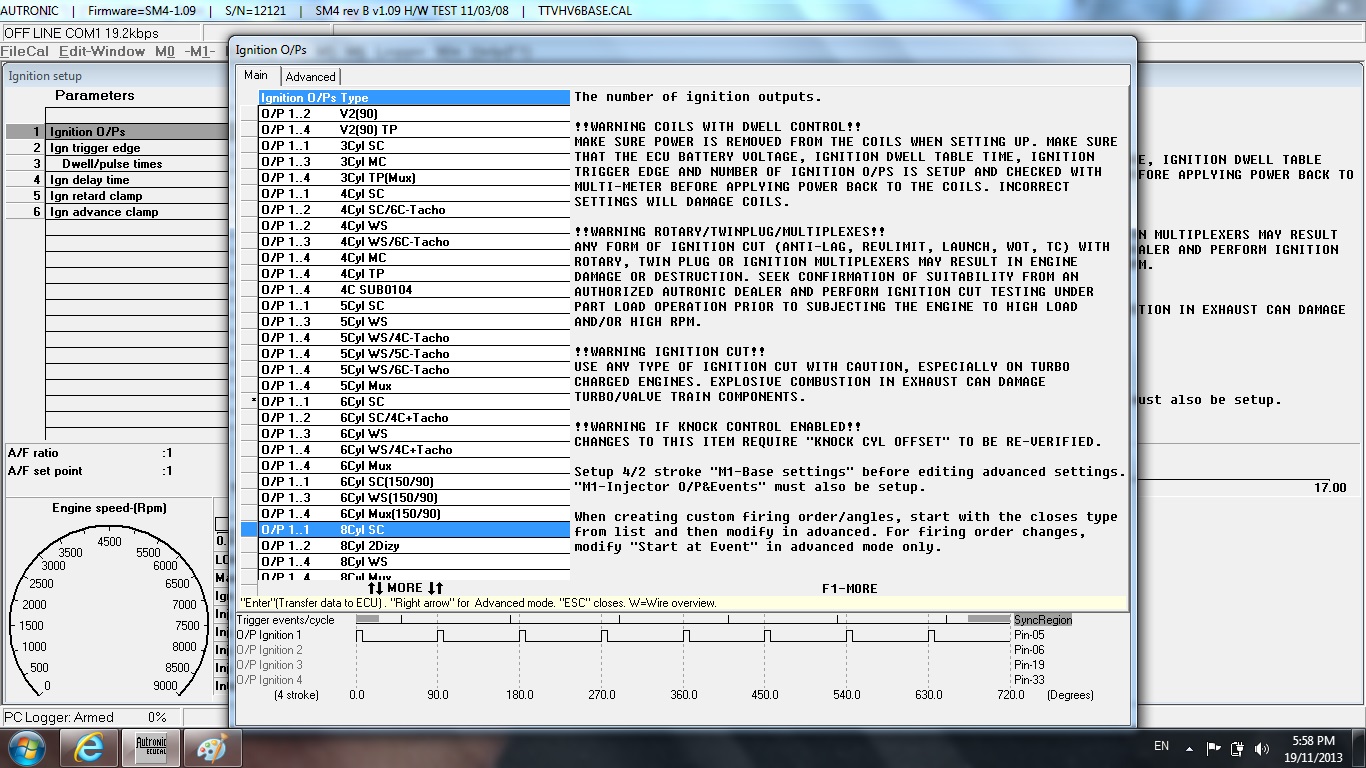The image size is (1366, 768).
Task: Choose the V2(90) TP ignition type
Action: coord(414,130)
